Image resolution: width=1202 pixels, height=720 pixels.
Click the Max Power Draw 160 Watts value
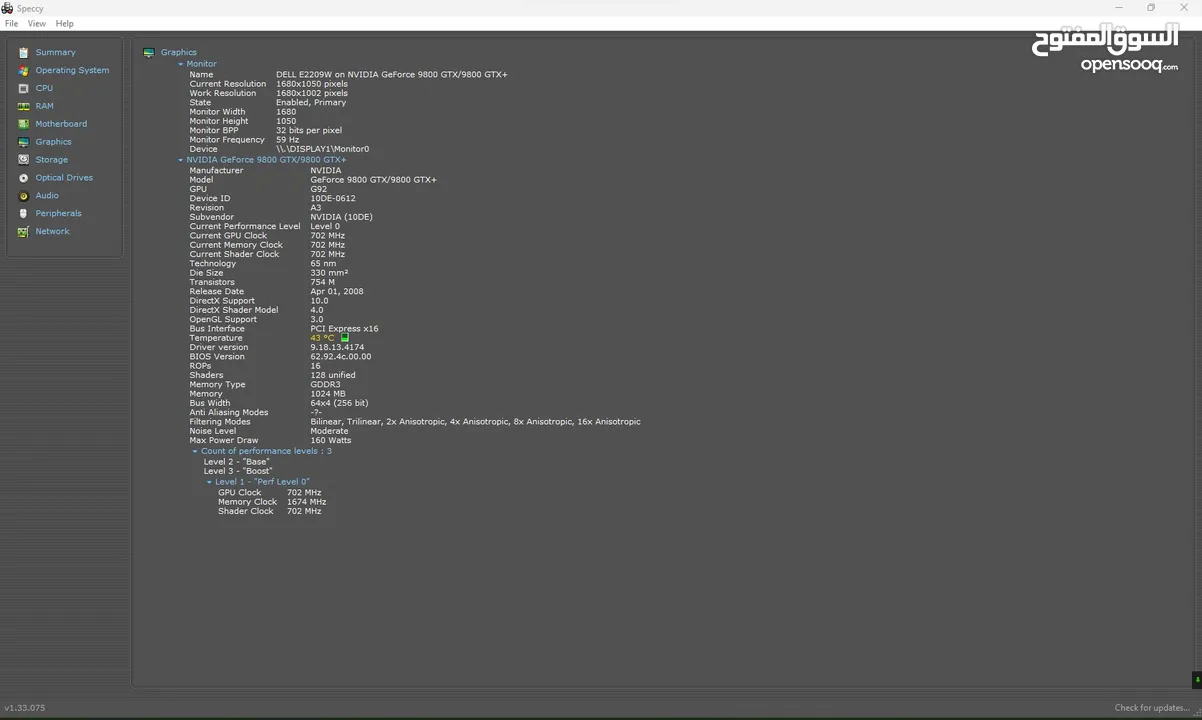331,441
